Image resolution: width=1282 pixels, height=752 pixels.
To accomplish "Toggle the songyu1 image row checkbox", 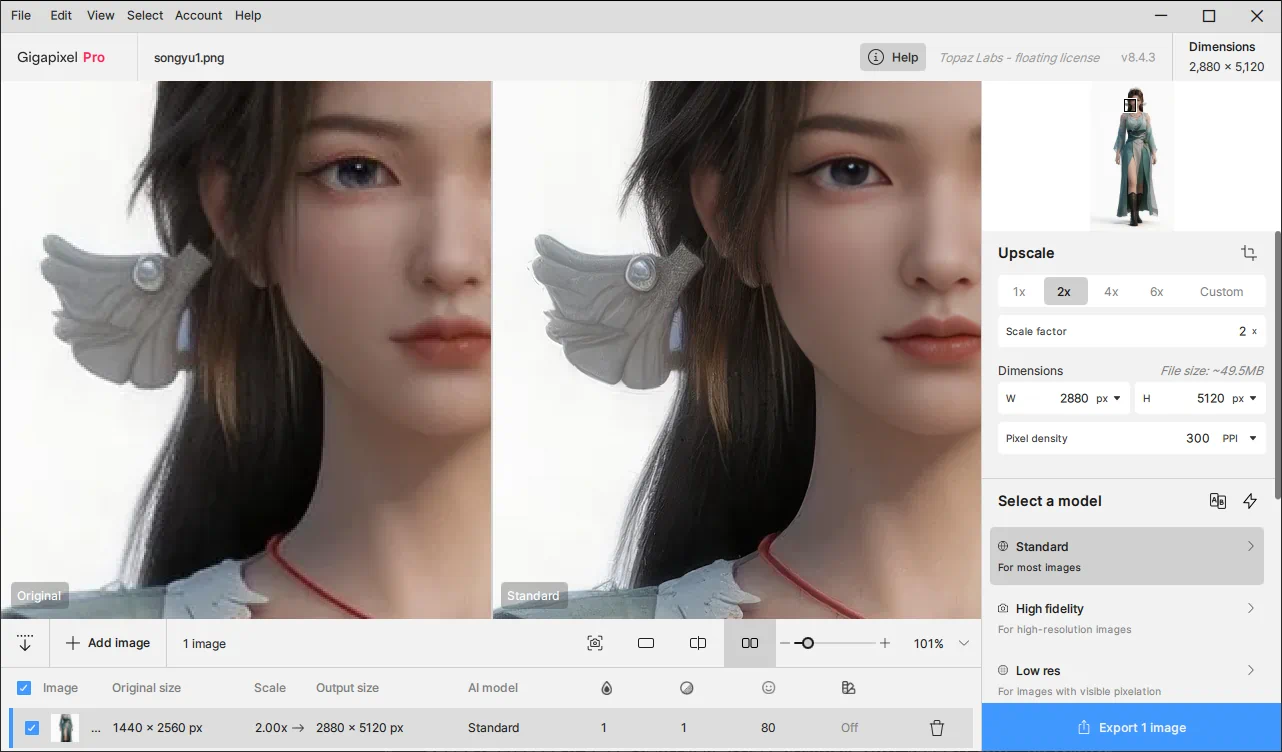I will [32, 728].
